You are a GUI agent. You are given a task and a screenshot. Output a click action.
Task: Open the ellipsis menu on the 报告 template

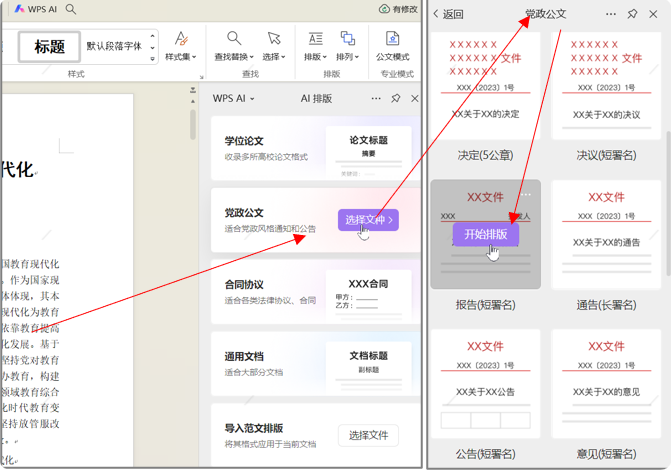pyautogui.click(x=526, y=195)
